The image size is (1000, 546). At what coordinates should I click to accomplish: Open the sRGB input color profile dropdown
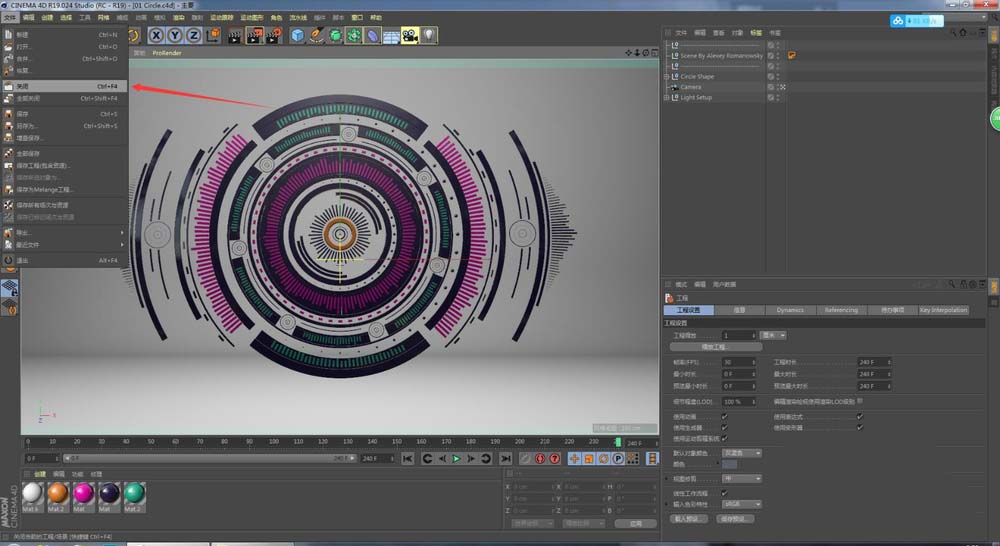(741, 505)
